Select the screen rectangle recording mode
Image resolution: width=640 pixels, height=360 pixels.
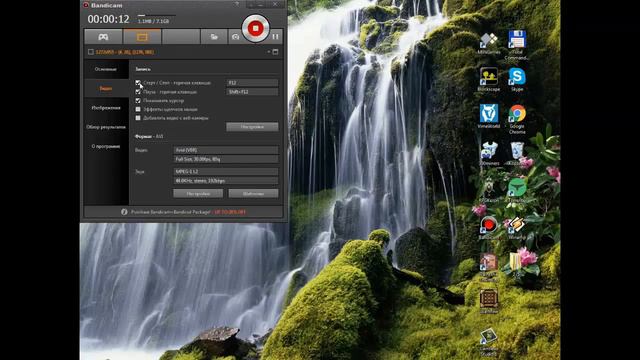coord(142,37)
